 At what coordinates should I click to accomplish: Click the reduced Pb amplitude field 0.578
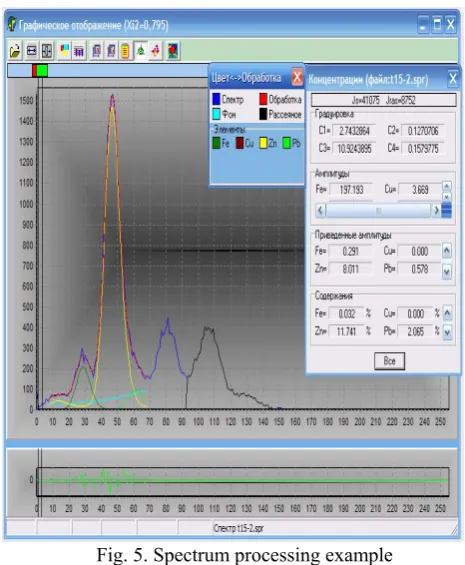click(x=419, y=269)
